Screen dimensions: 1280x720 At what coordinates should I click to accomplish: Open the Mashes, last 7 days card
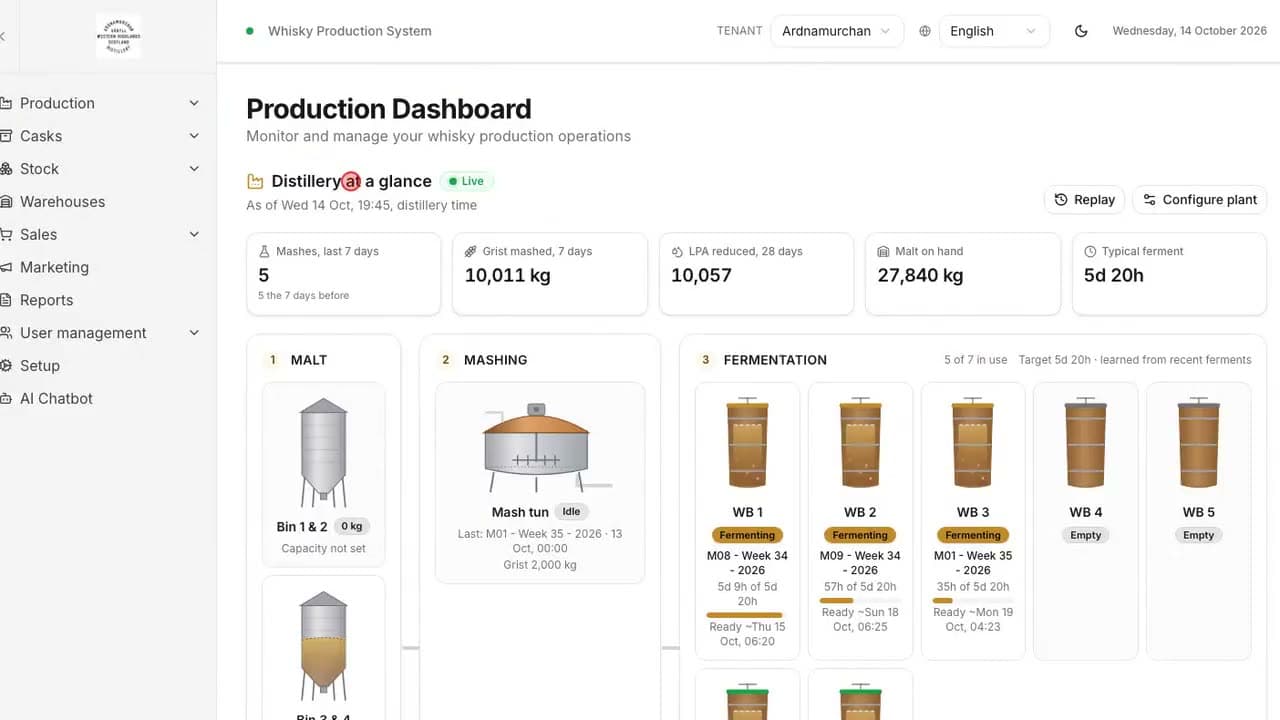343,274
